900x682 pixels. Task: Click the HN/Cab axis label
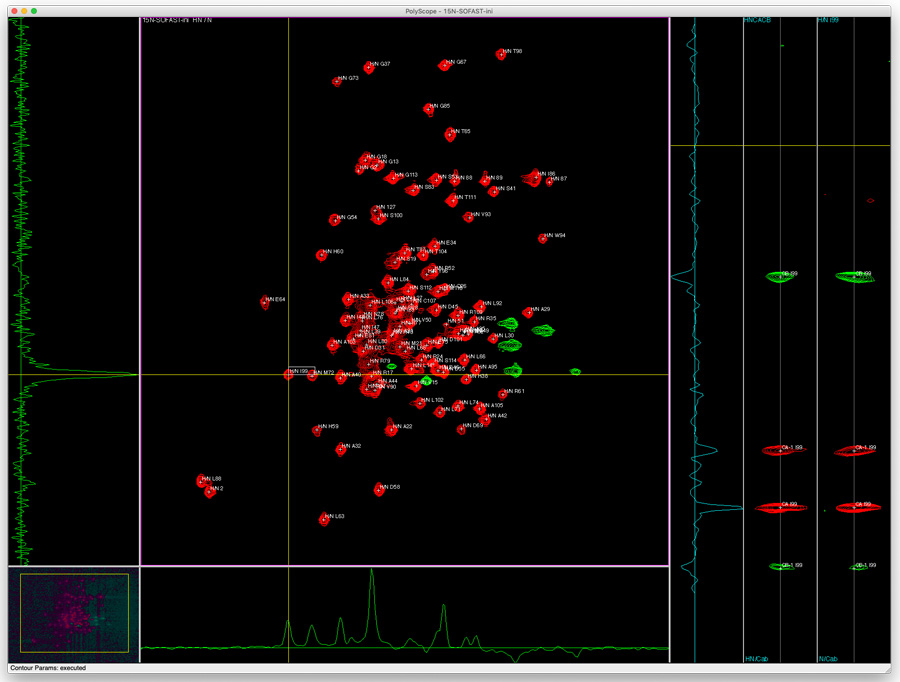pos(757,658)
